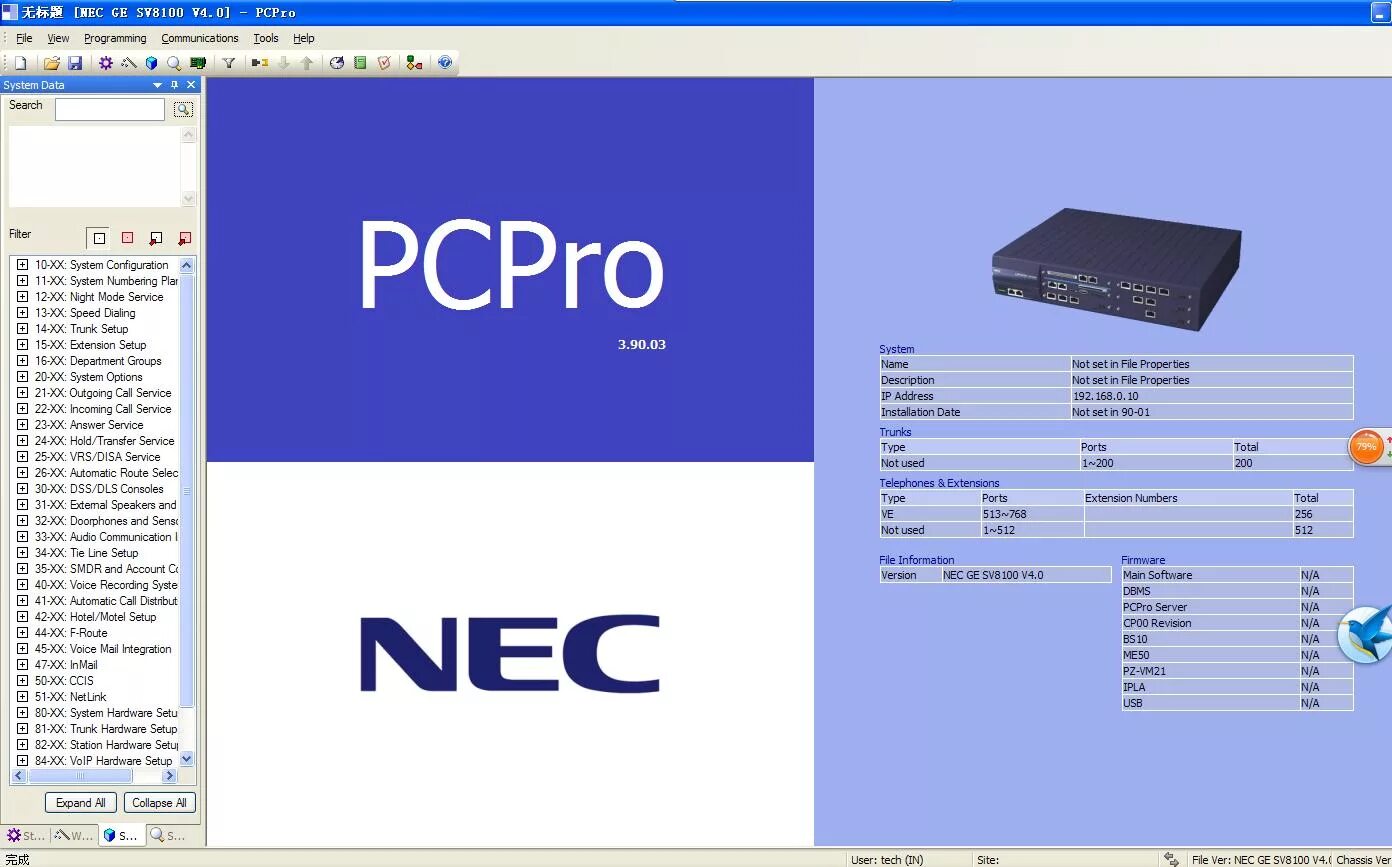The width and height of the screenshot is (1392, 867).
Task: Click the System Data search input field
Action: click(x=110, y=109)
